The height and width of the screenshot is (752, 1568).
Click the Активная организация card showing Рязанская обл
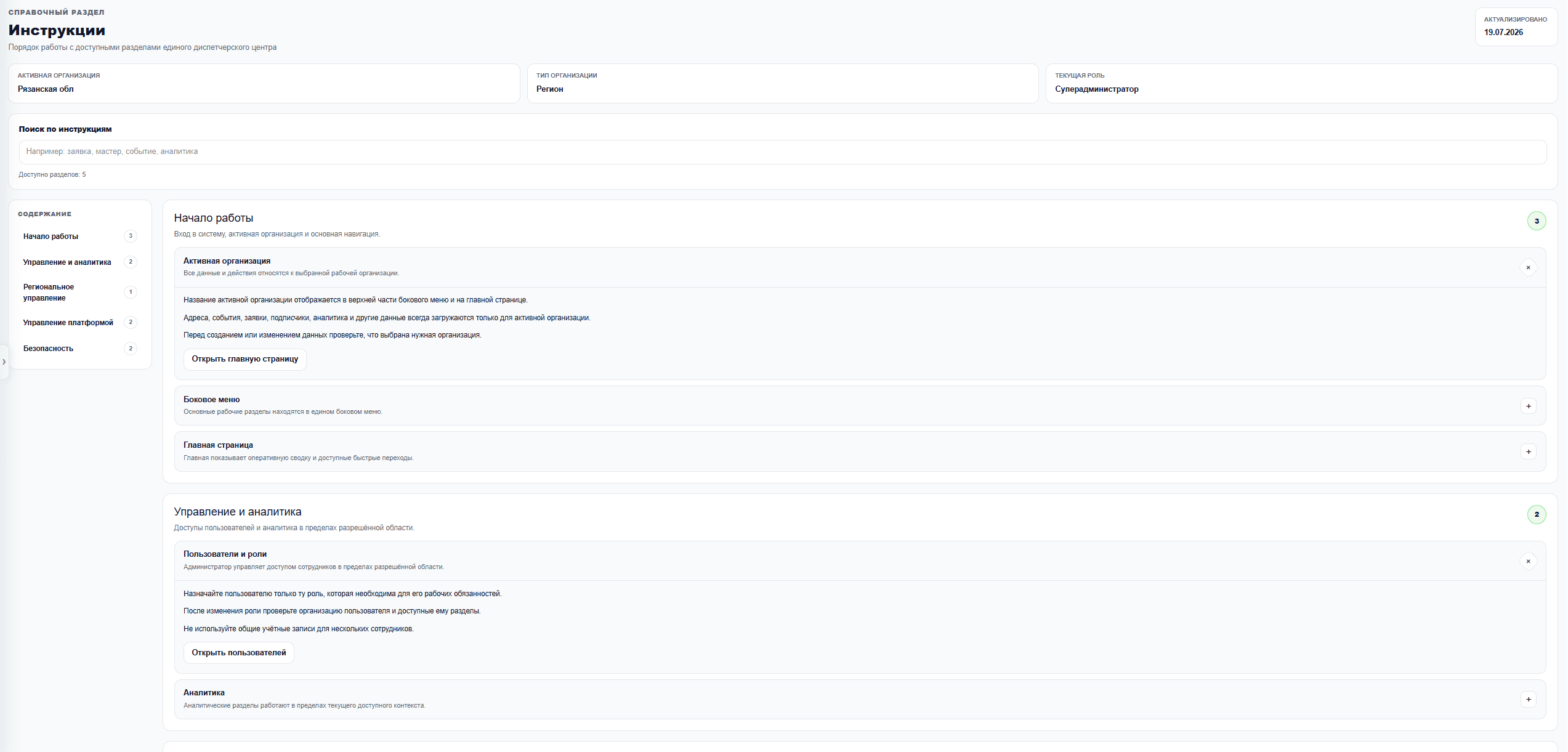(264, 83)
